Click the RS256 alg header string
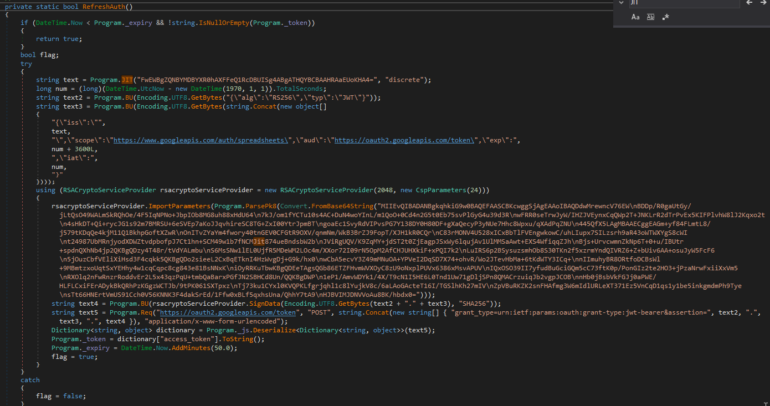Screen dimensions: 770x406 tap(301, 97)
